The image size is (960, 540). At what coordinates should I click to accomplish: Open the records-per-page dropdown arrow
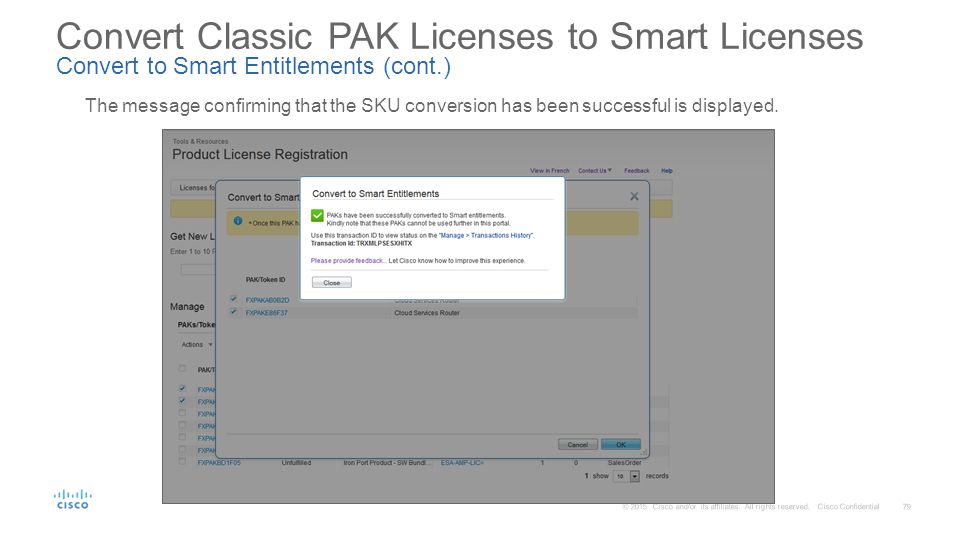coord(635,476)
